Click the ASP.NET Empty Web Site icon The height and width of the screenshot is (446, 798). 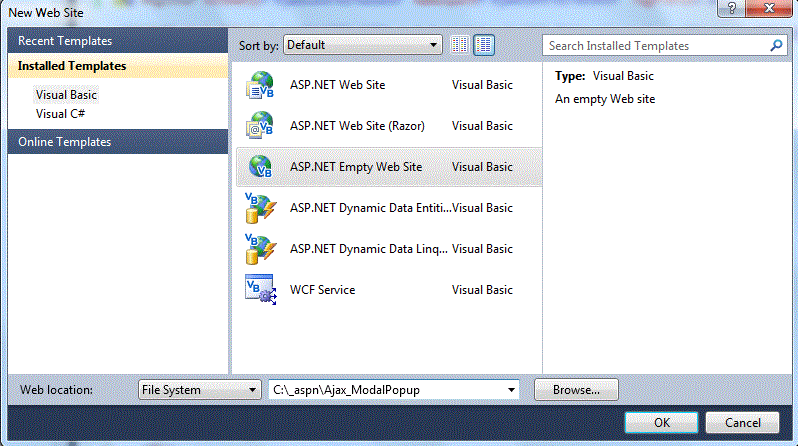pos(259,167)
